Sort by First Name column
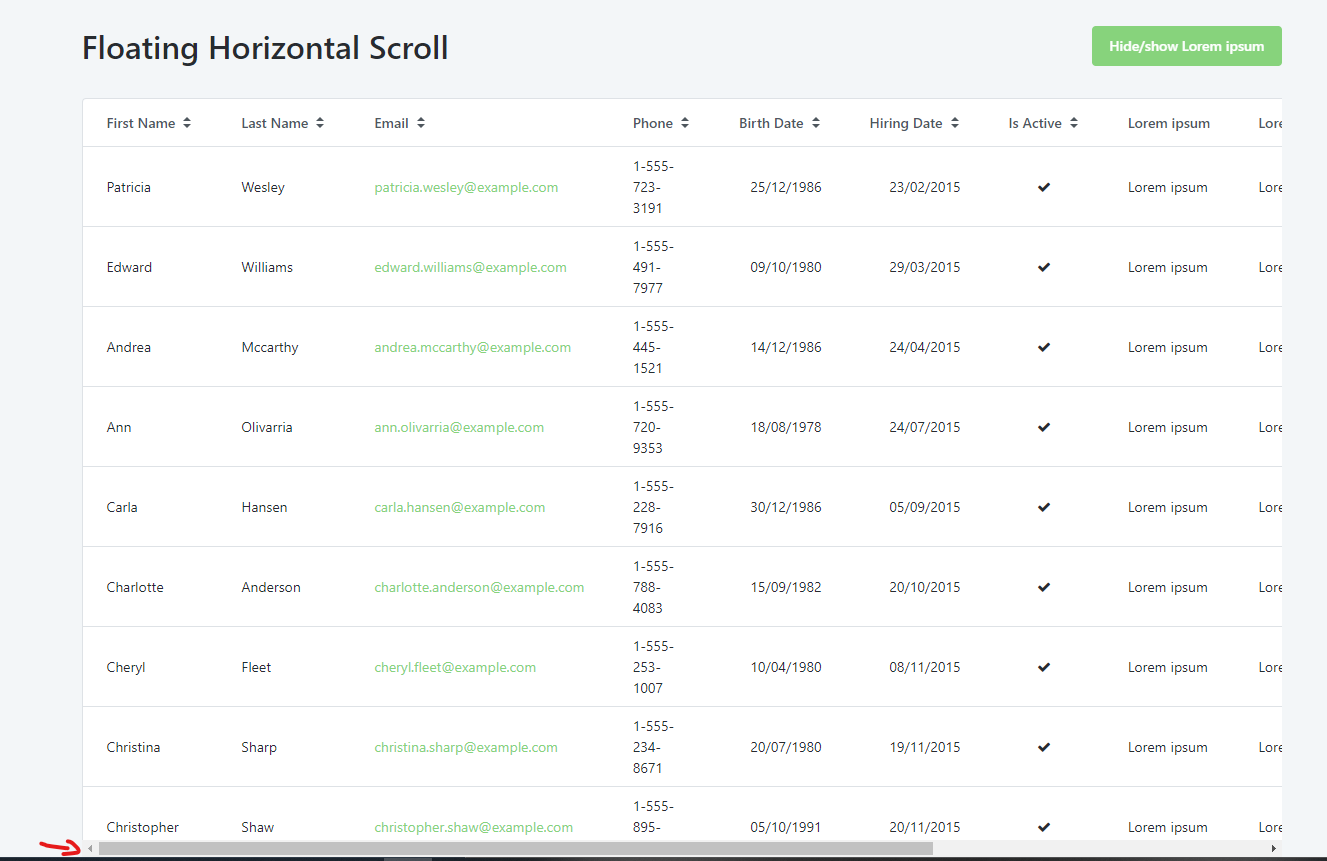Image resolution: width=1327 pixels, height=861 pixels. pyautogui.click(x=148, y=123)
